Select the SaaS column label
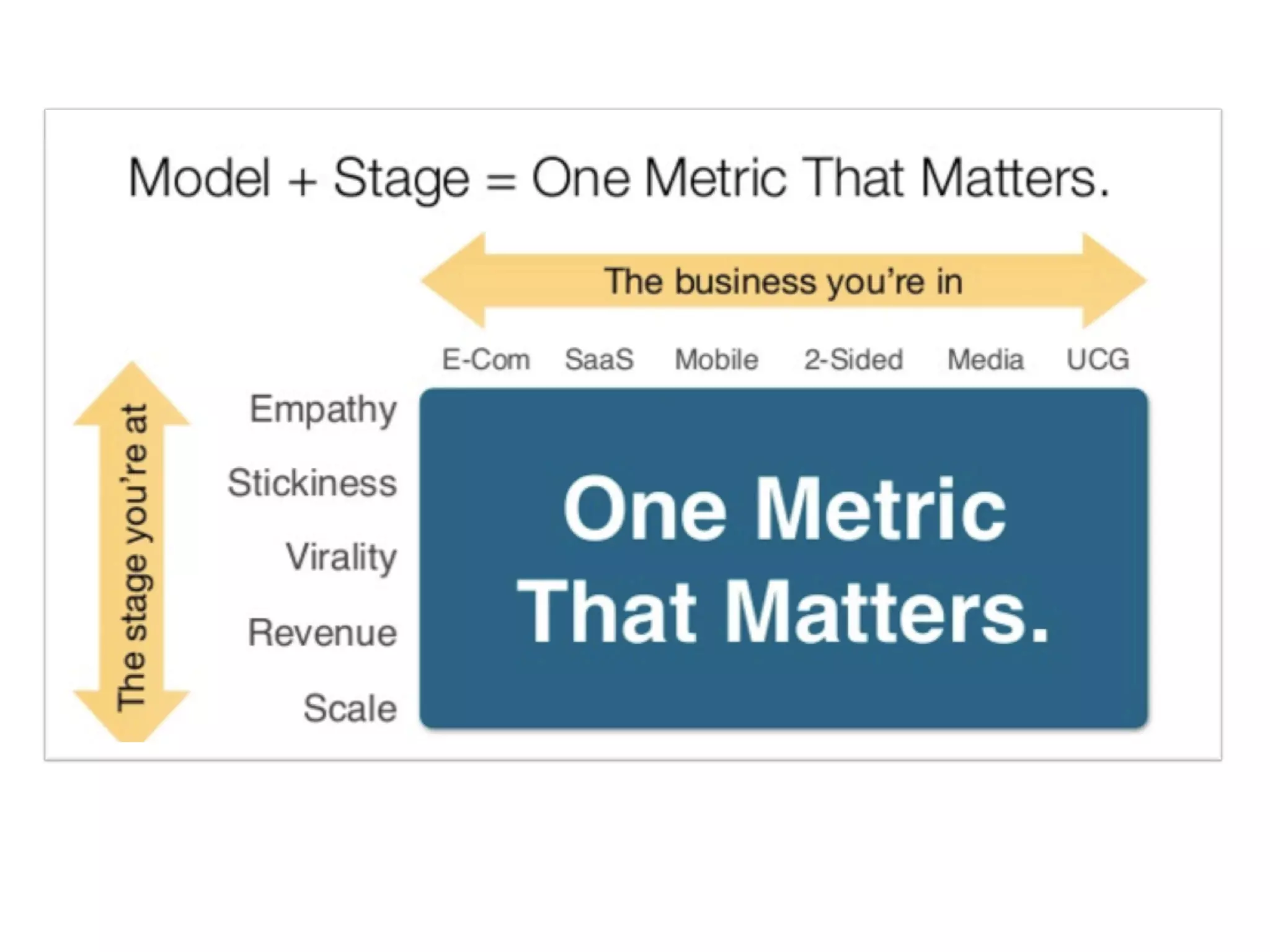1270x952 pixels. click(x=599, y=359)
